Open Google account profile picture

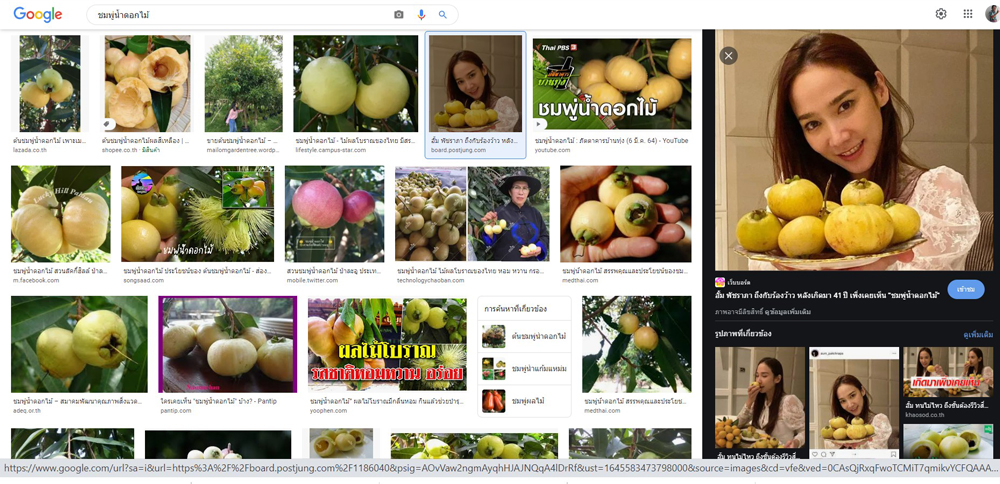(992, 14)
